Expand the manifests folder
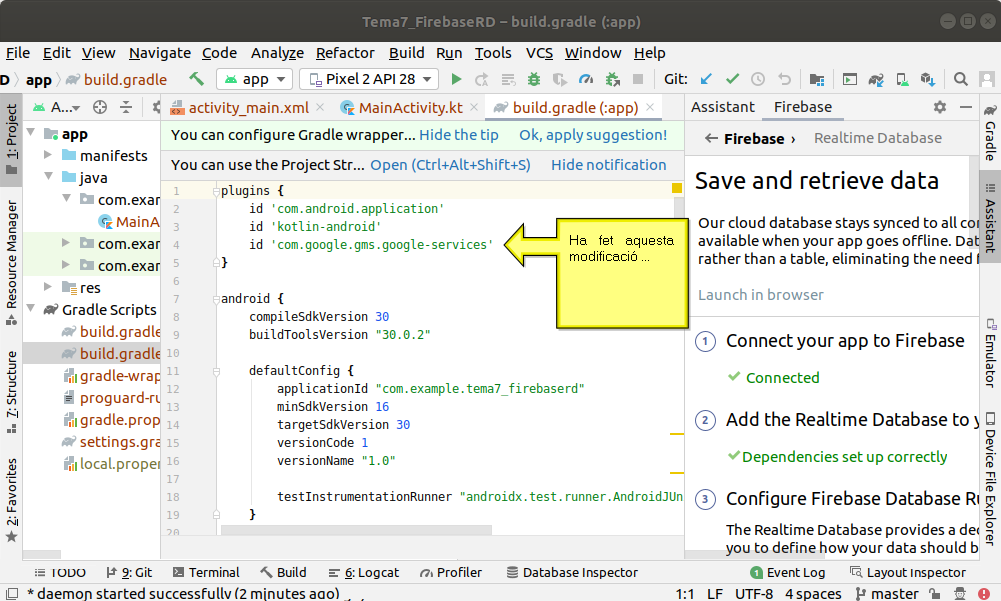Screen dimensions: 1001x601 click(x=48, y=155)
